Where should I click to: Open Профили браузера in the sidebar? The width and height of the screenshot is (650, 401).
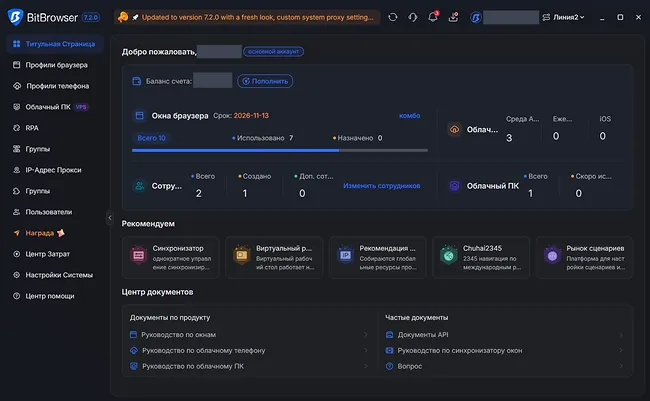[x=55, y=65]
